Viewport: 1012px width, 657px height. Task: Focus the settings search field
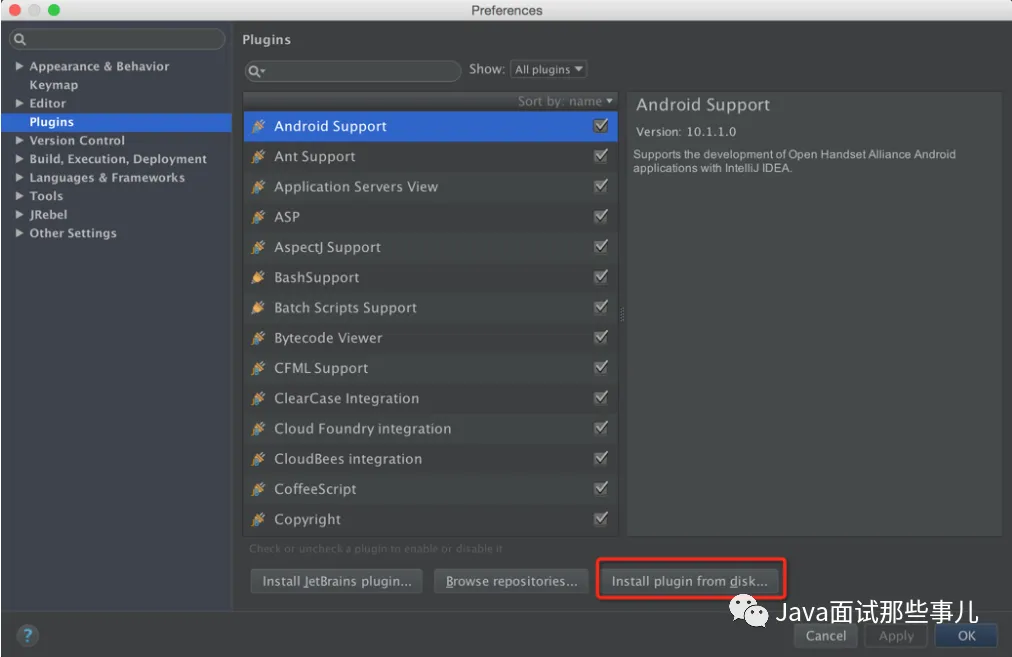point(117,39)
